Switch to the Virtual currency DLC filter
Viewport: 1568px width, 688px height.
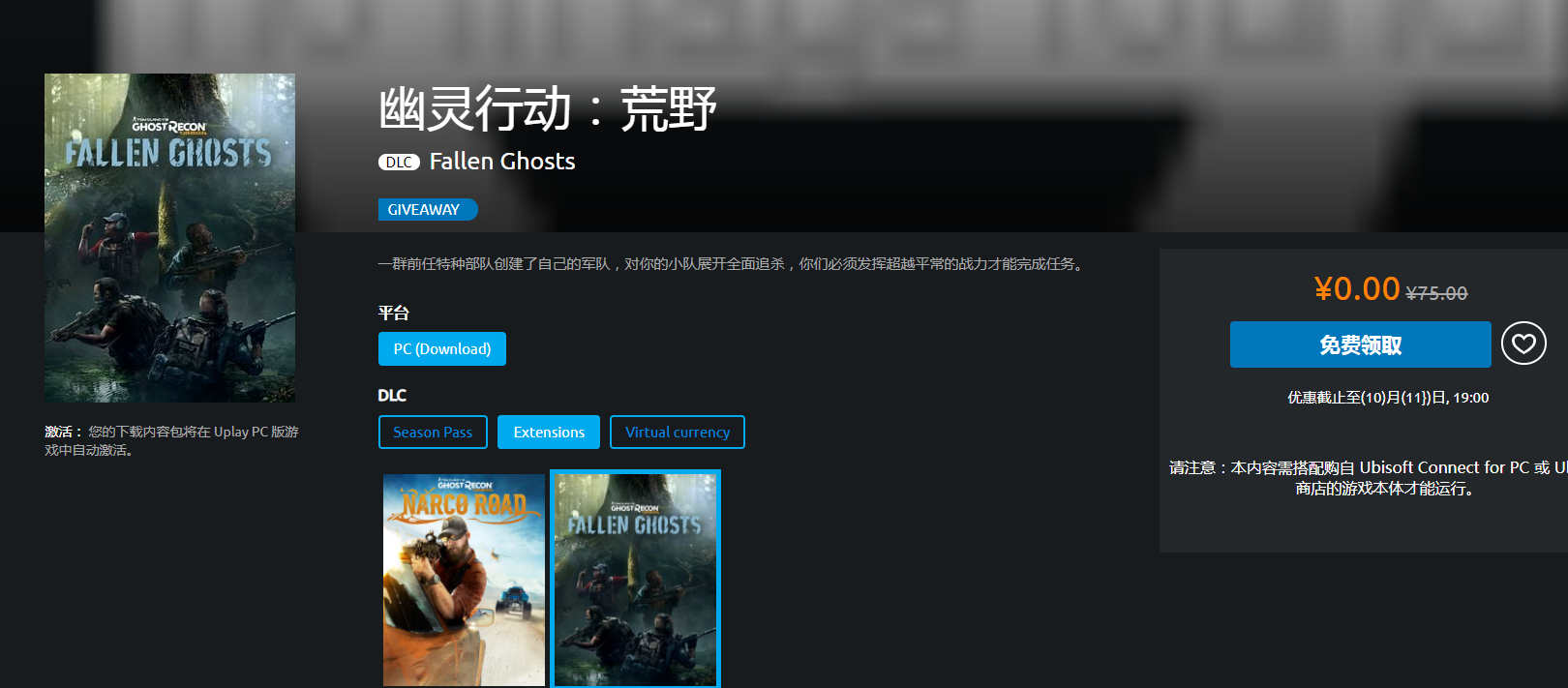678,433
